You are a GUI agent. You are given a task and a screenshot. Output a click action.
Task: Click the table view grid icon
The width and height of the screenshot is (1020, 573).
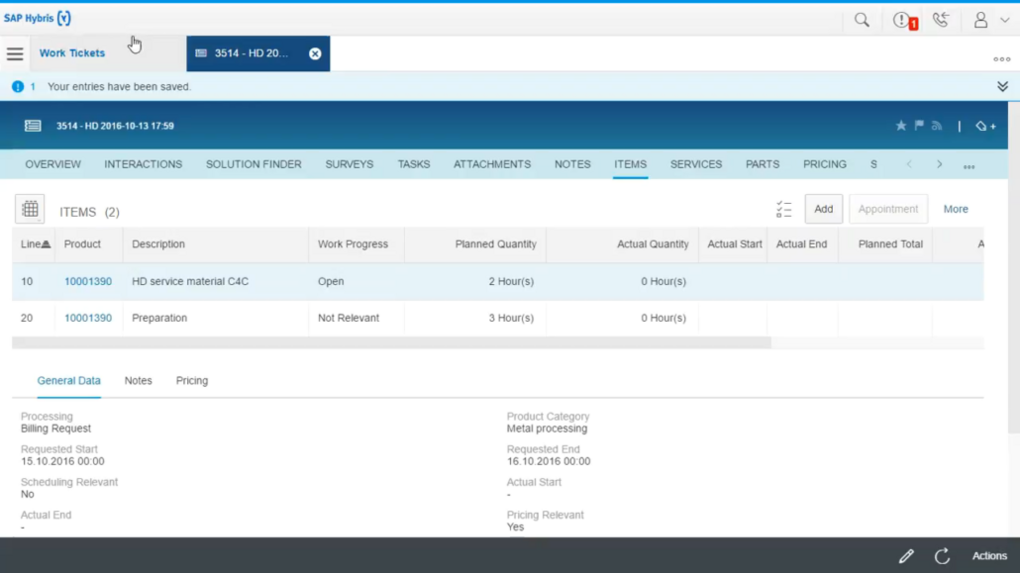click(x=30, y=209)
